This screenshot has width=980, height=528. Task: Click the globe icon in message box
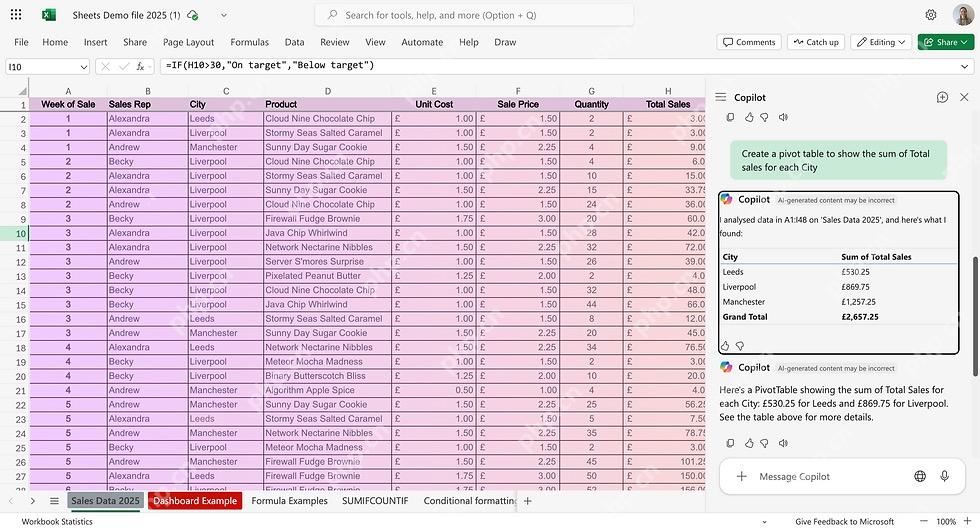click(x=920, y=476)
